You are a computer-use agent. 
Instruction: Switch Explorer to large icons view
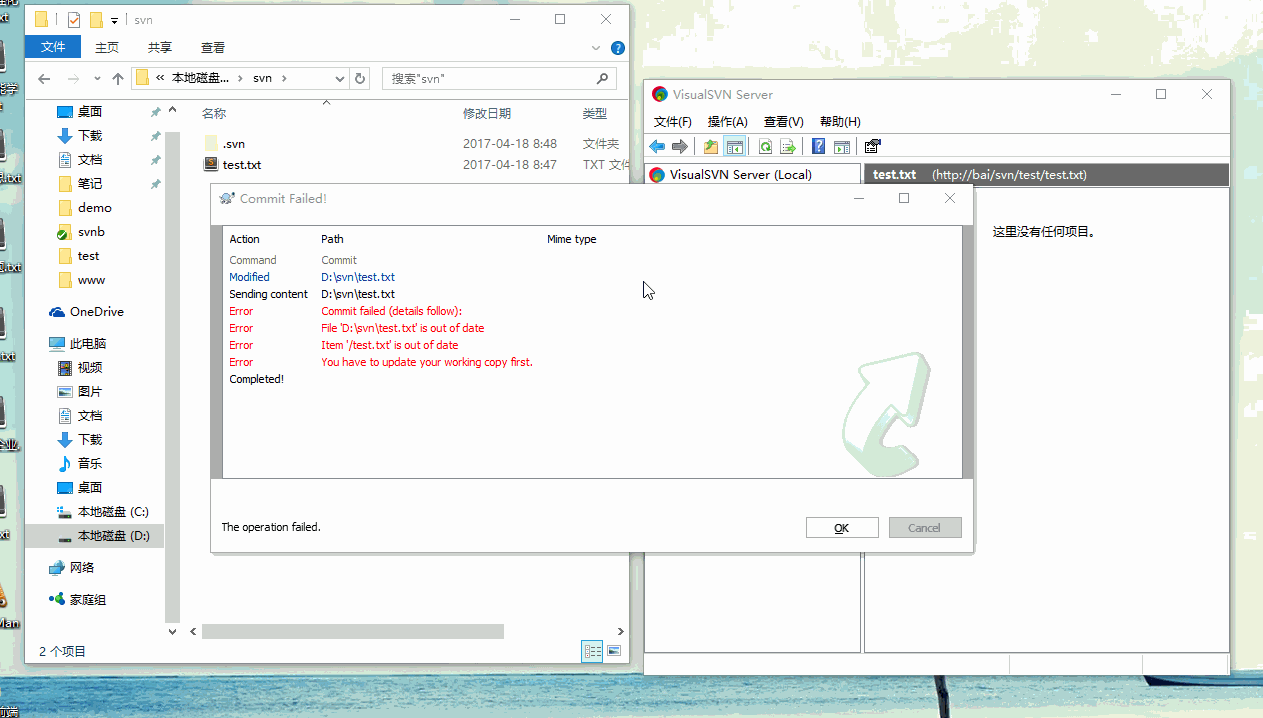point(614,651)
